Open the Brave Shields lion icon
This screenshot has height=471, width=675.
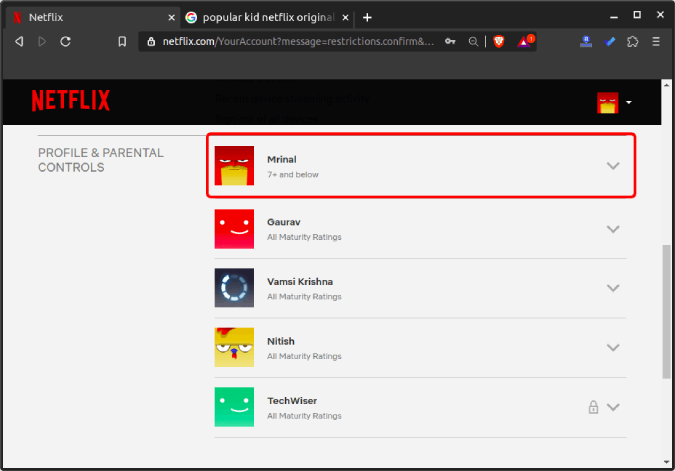point(499,41)
